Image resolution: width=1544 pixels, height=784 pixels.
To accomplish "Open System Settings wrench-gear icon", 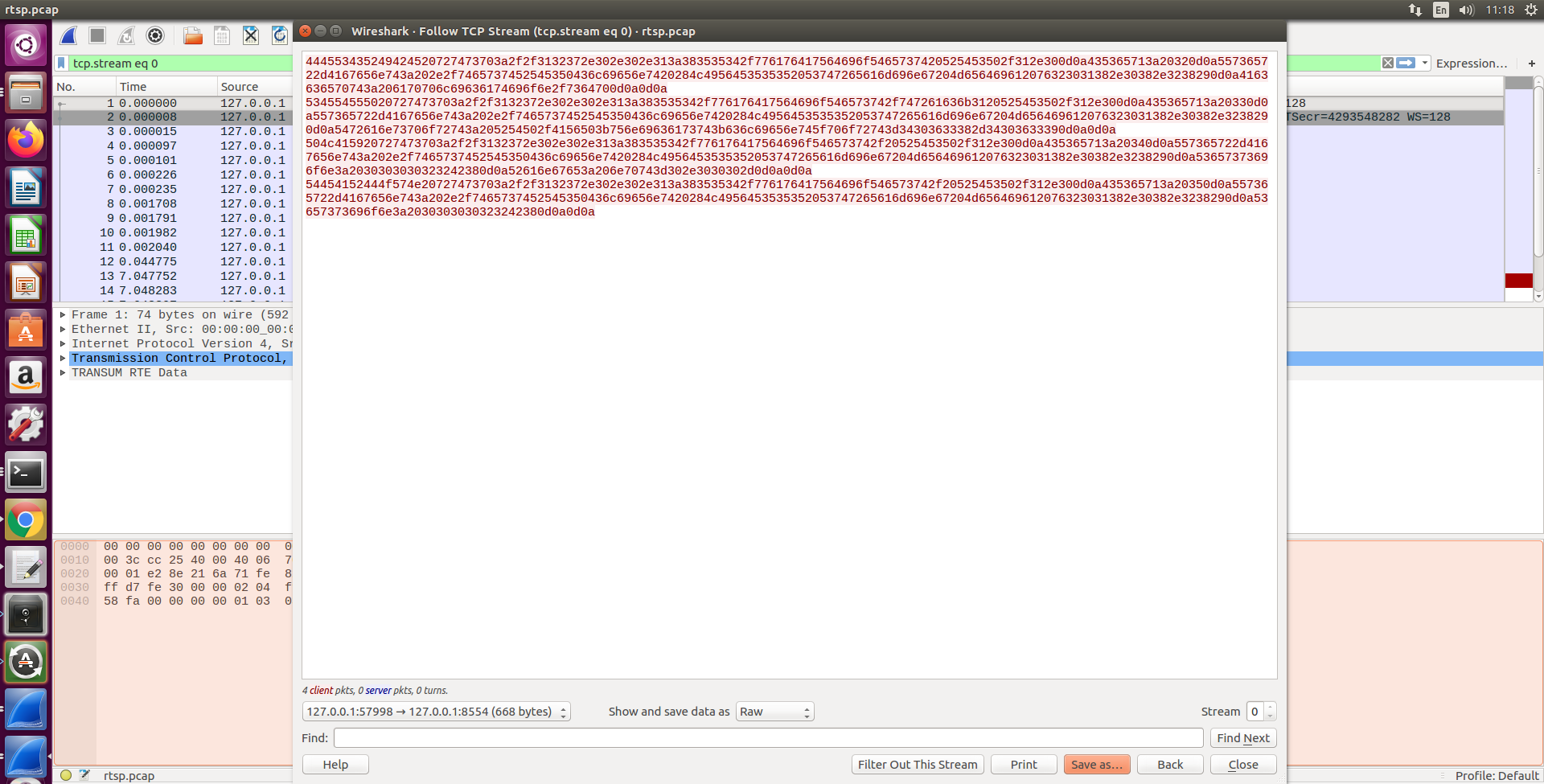I will tap(26, 425).
